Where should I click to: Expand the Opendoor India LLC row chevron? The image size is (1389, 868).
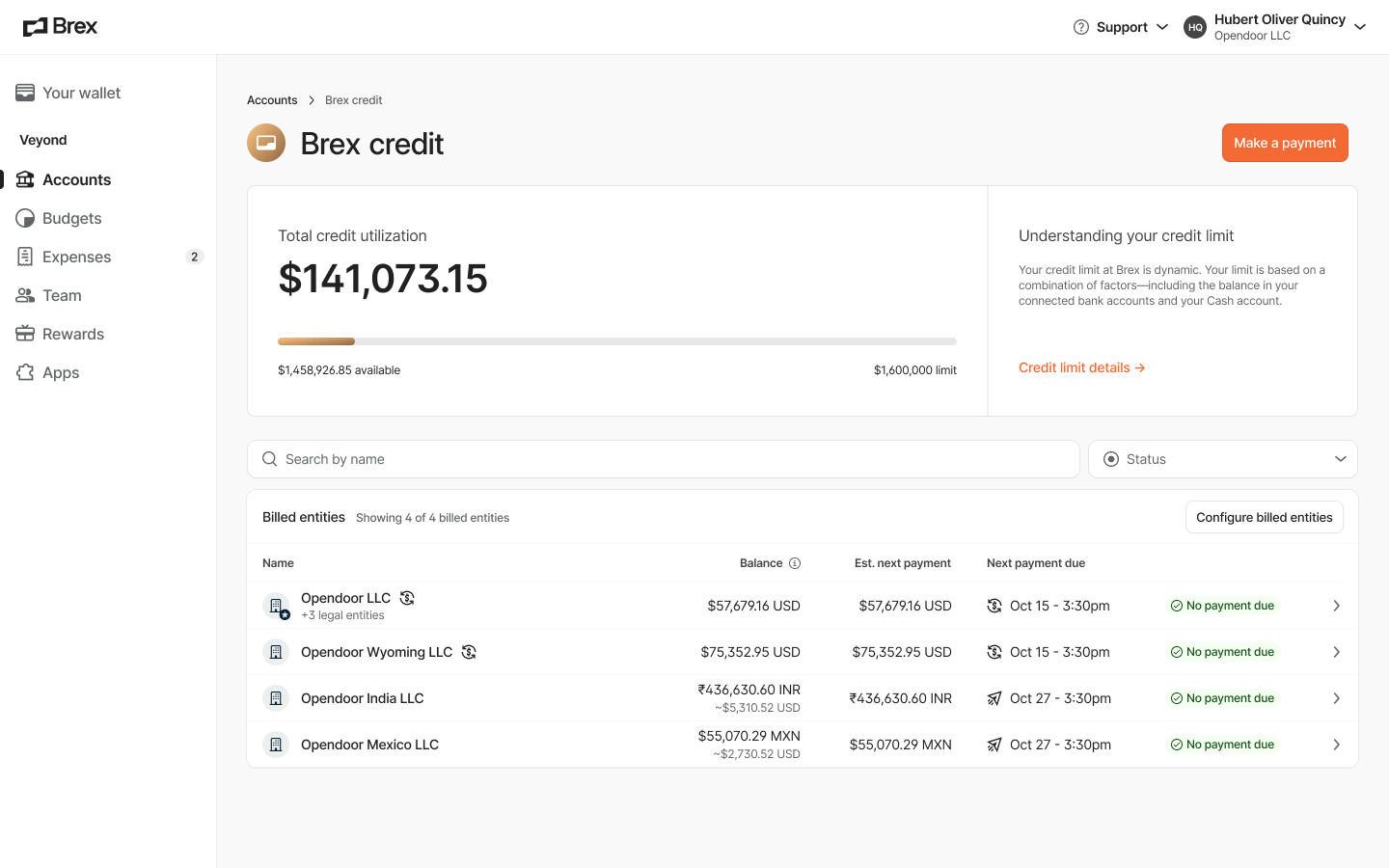[x=1337, y=698]
